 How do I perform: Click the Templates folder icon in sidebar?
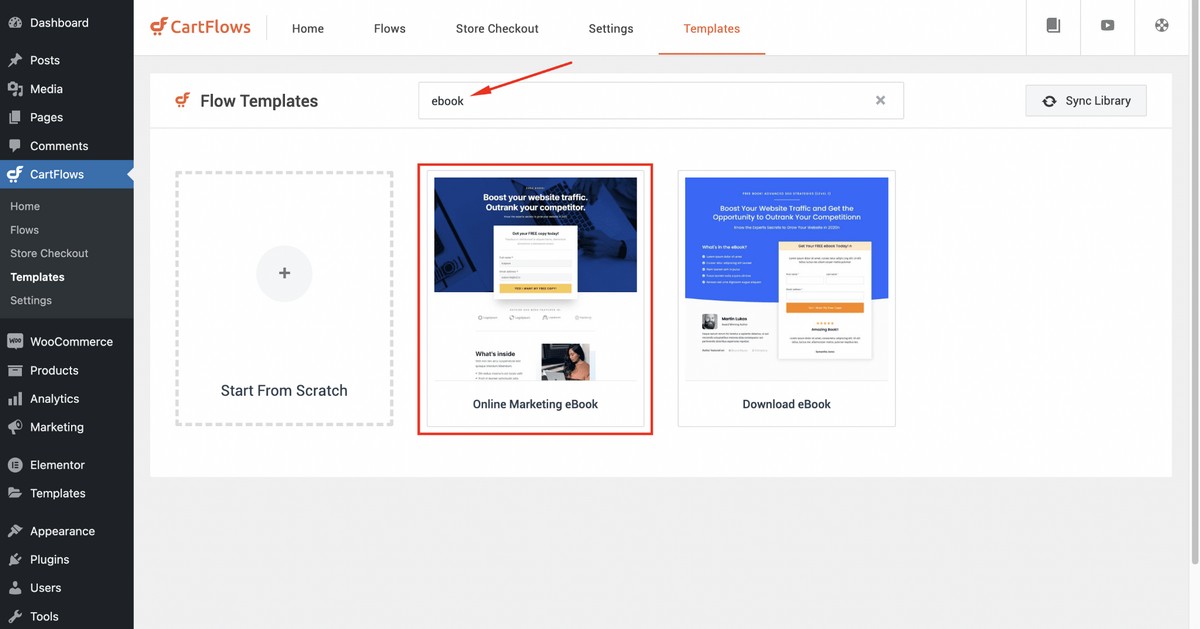15,493
